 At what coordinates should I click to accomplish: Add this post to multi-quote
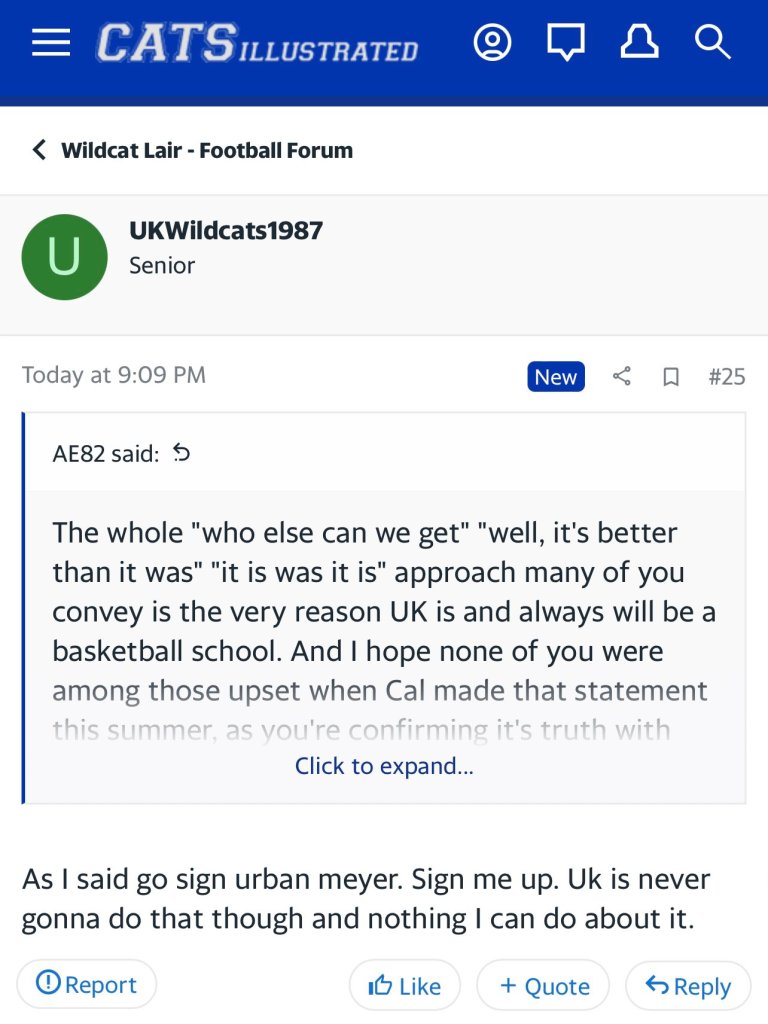pyautogui.click(x=543, y=985)
